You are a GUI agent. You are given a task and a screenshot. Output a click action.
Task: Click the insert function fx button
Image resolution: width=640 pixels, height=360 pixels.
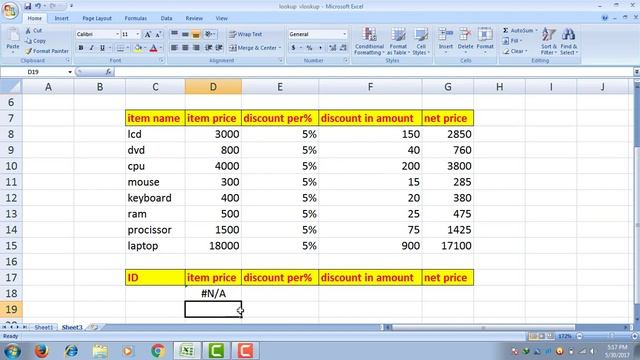(x=108, y=72)
